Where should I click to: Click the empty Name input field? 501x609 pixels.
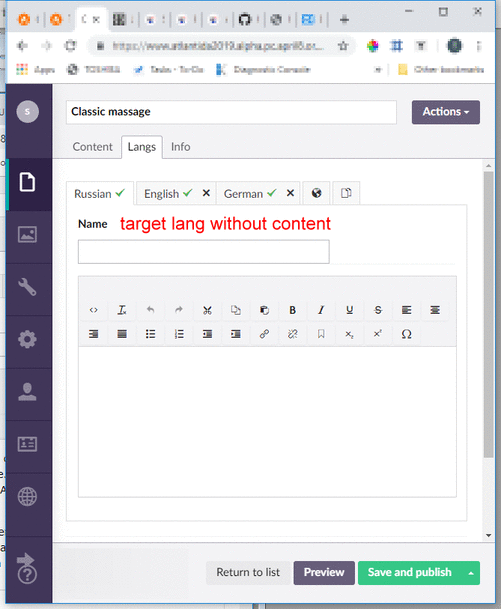(x=204, y=252)
